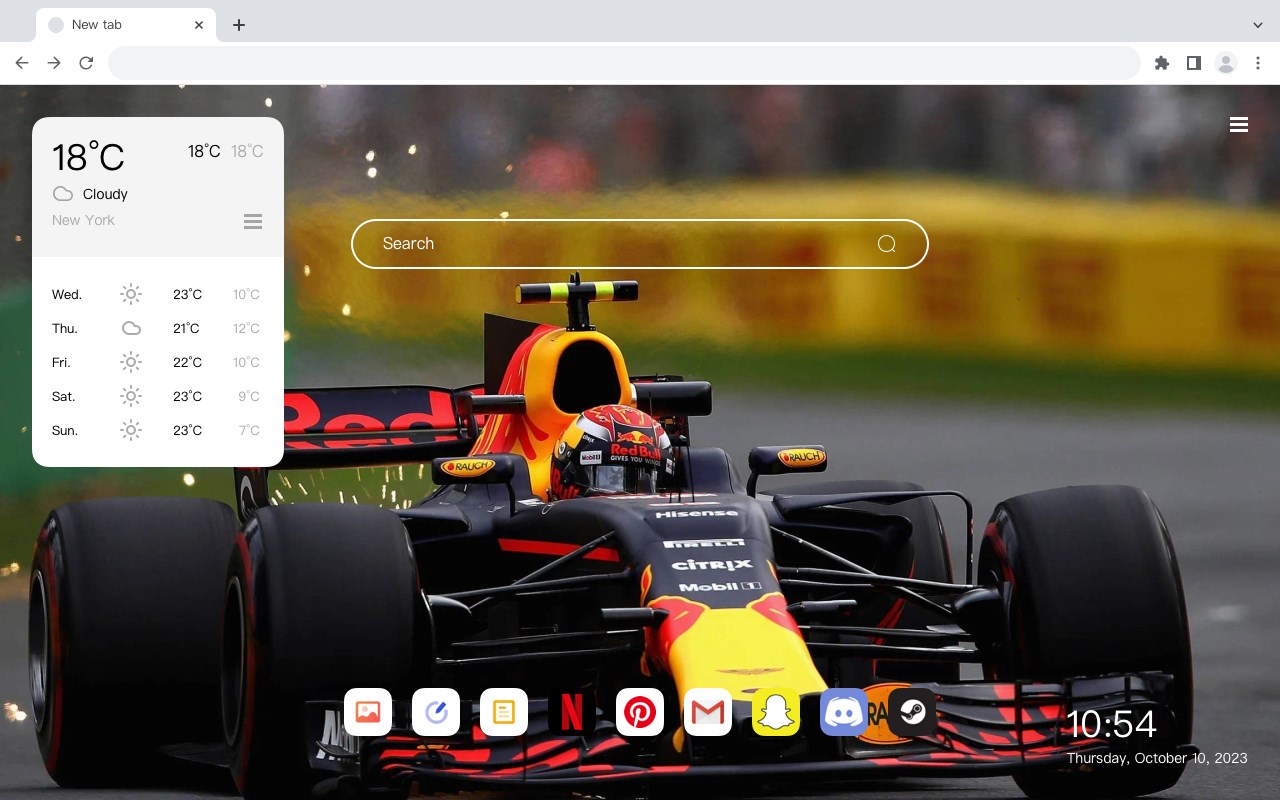Select the Sat. forecast row

point(158,396)
